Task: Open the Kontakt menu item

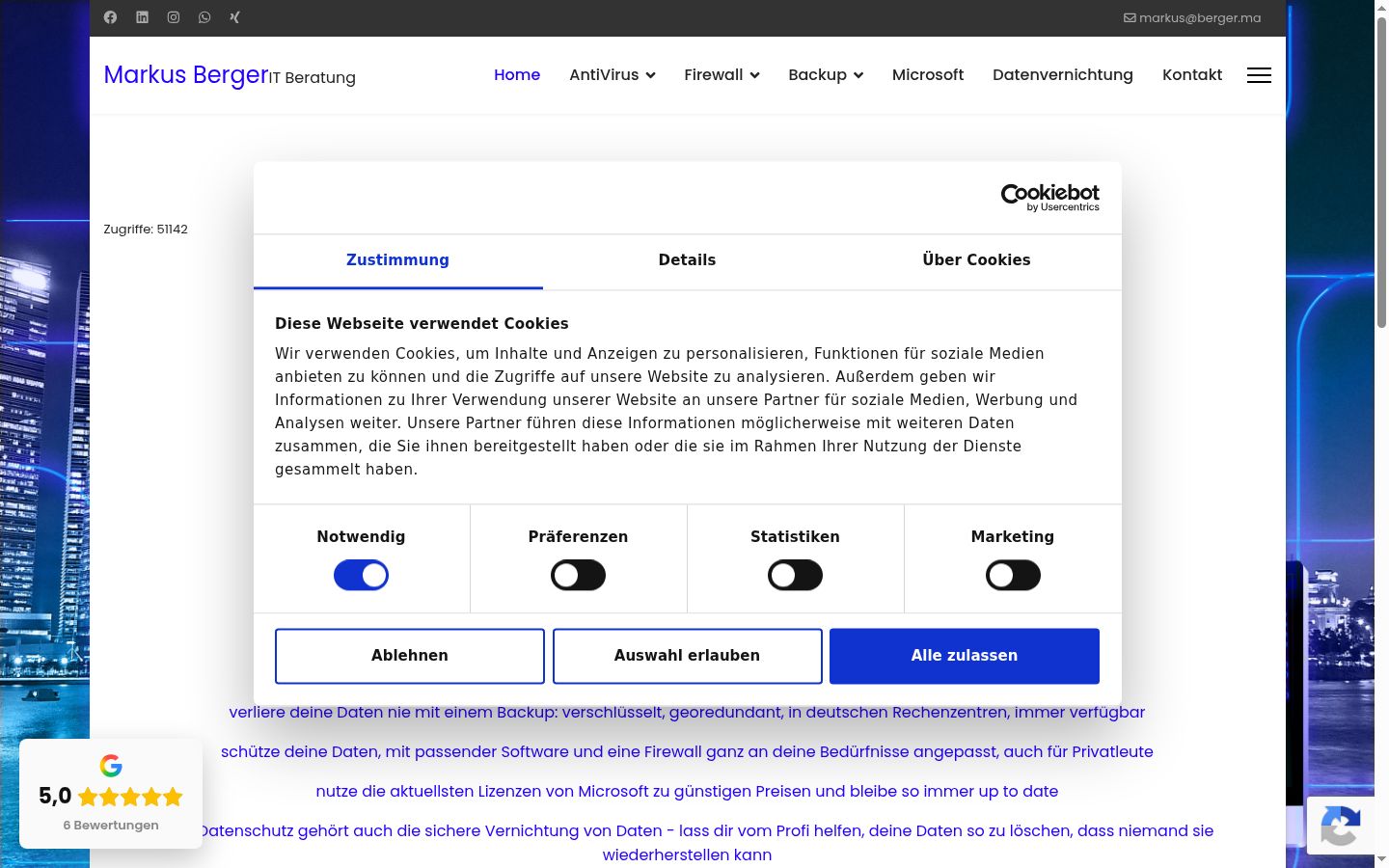Action: click(1192, 75)
